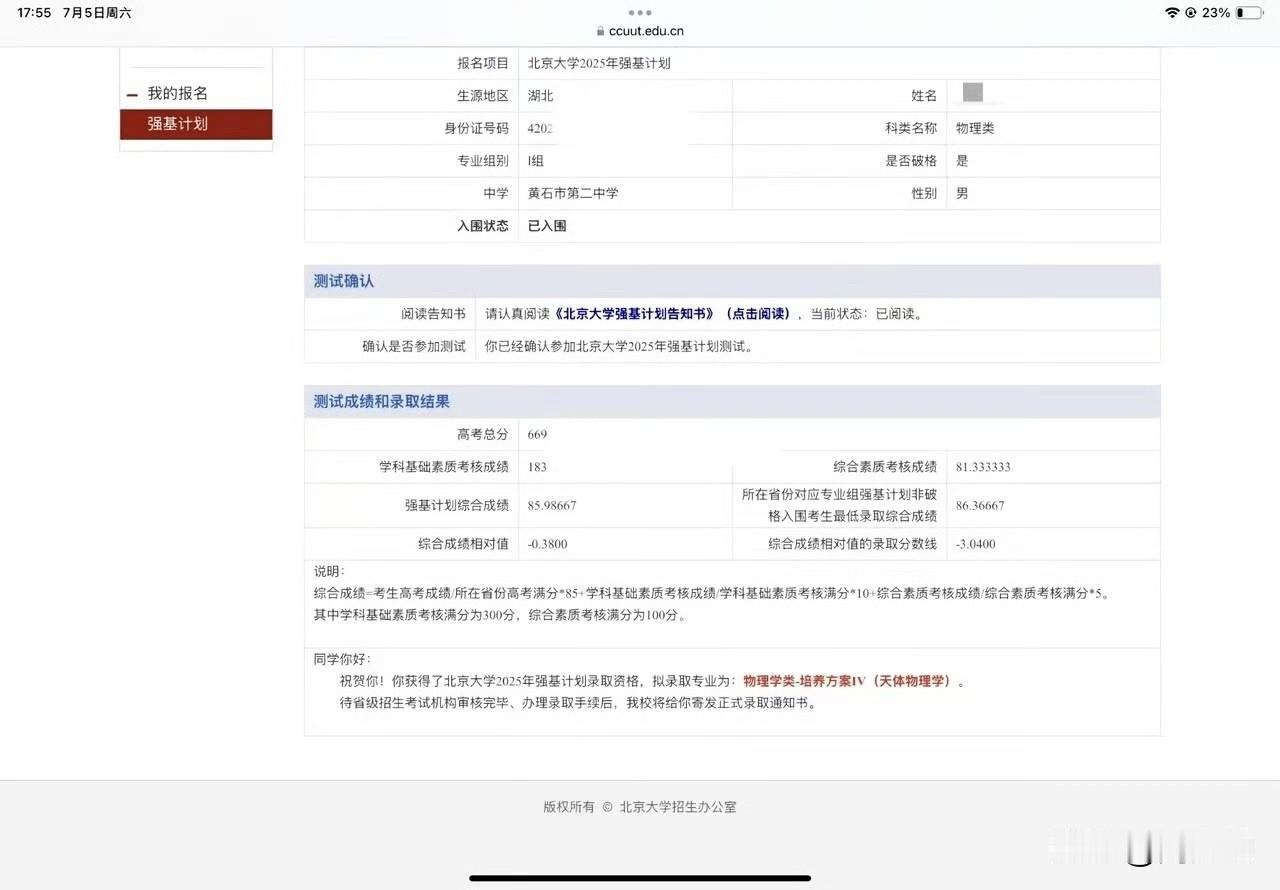Open 我的报名 sidebar heading
This screenshot has height=890, width=1280.
pyautogui.click(x=178, y=93)
